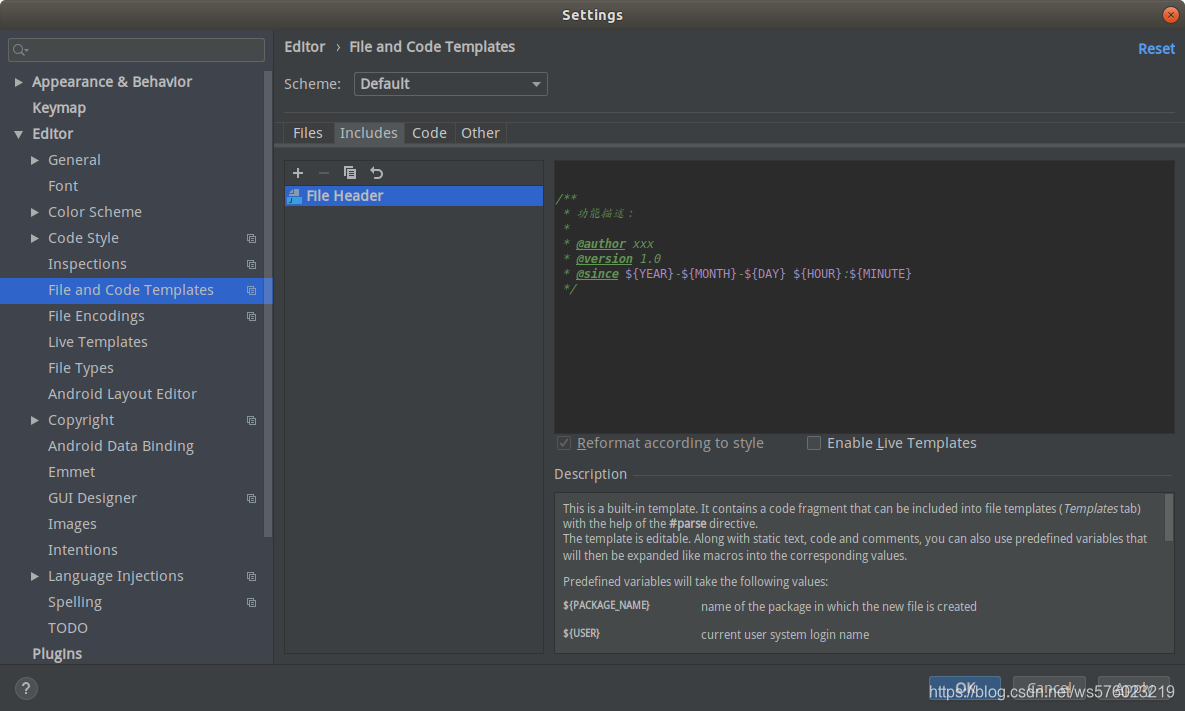Switch to the Files tab
This screenshot has height=711, width=1185.
(x=308, y=133)
